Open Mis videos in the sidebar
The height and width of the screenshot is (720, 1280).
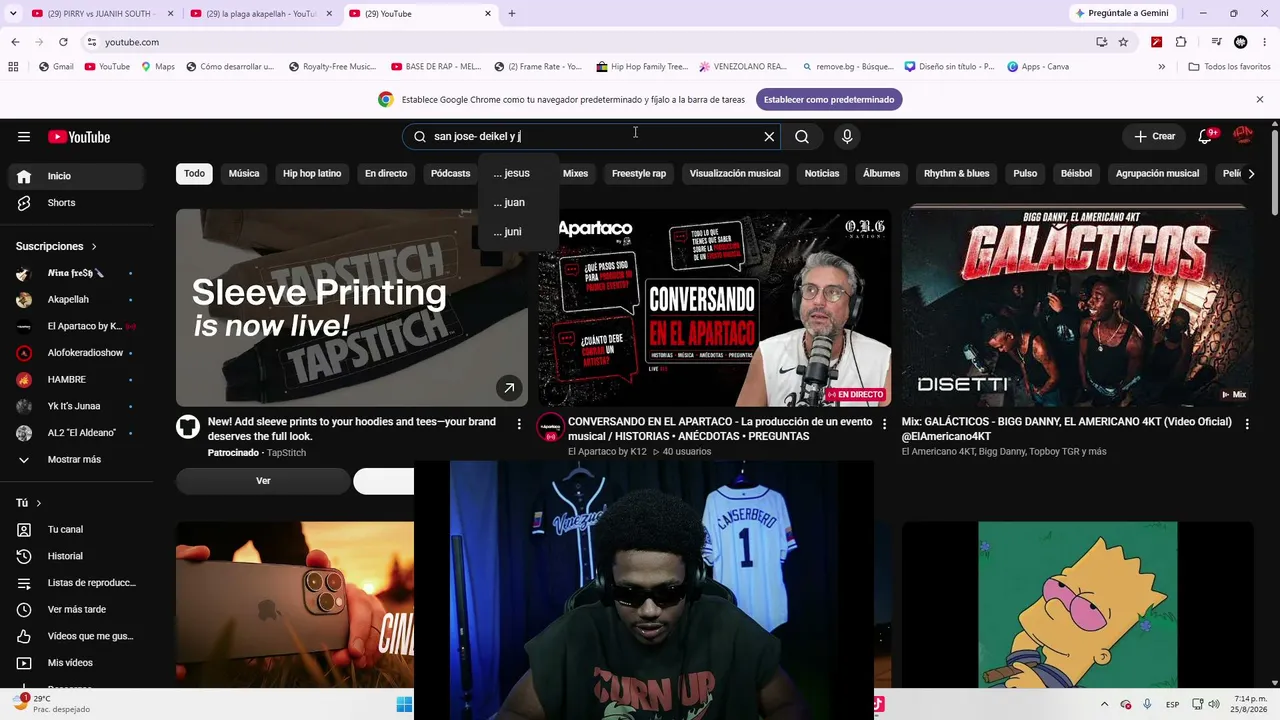point(77,663)
